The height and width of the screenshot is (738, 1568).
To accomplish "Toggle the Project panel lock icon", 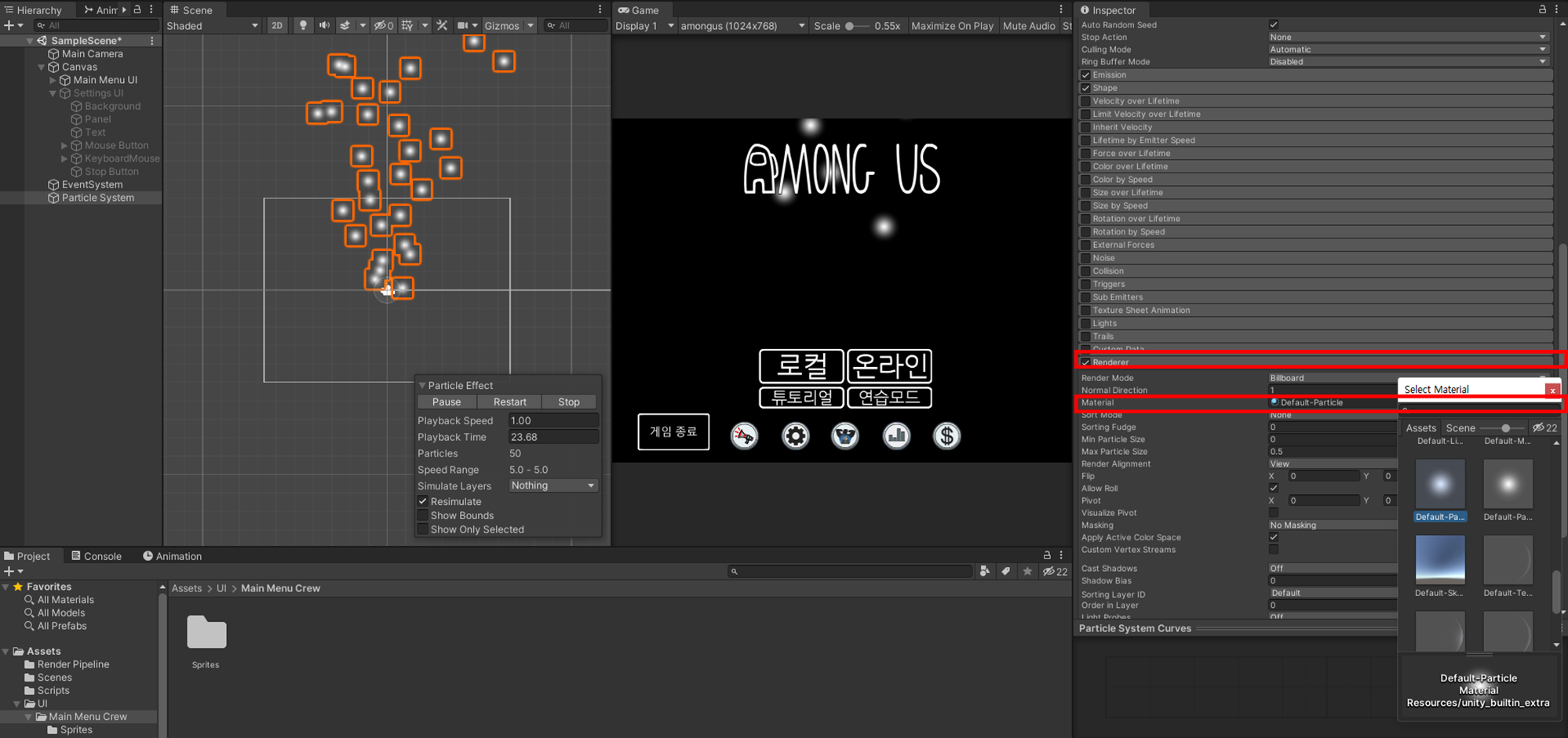I will pos(1047,555).
